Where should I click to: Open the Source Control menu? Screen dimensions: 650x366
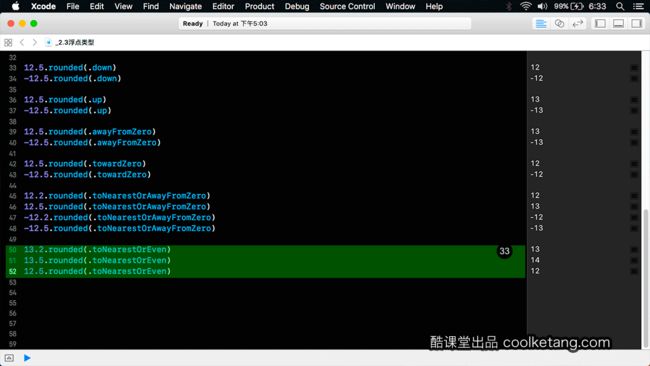click(347, 6)
